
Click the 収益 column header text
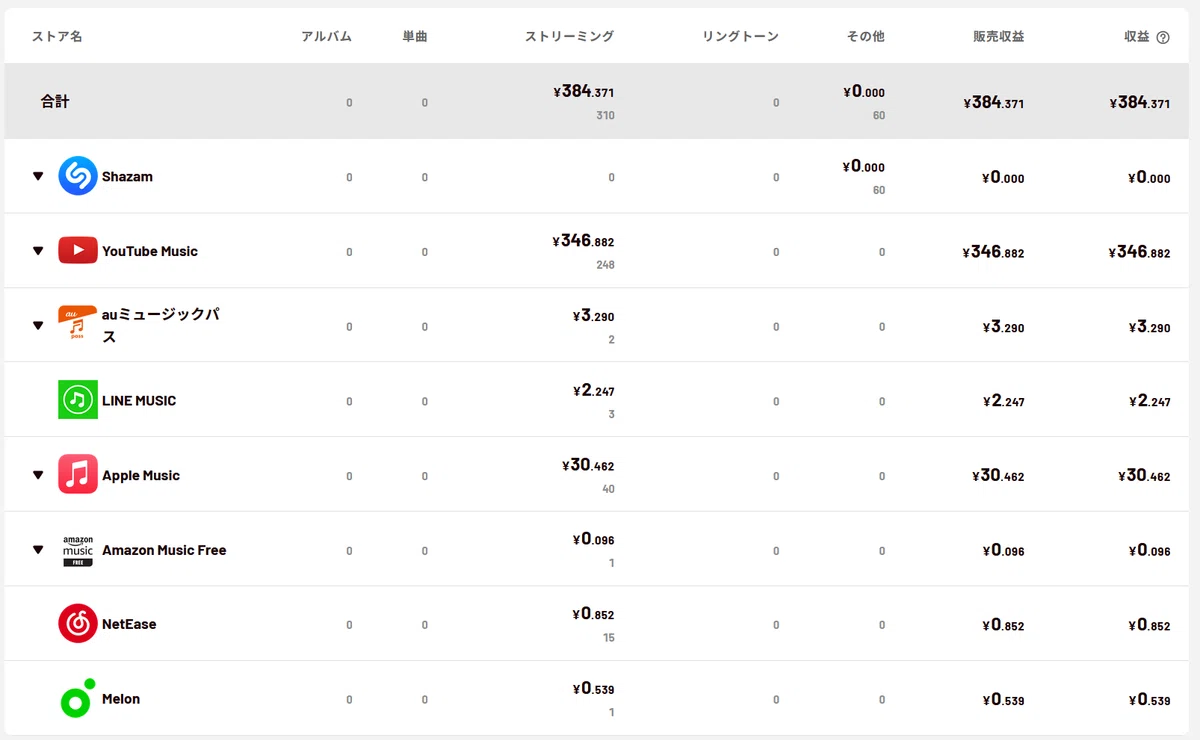tap(1137, 37)
